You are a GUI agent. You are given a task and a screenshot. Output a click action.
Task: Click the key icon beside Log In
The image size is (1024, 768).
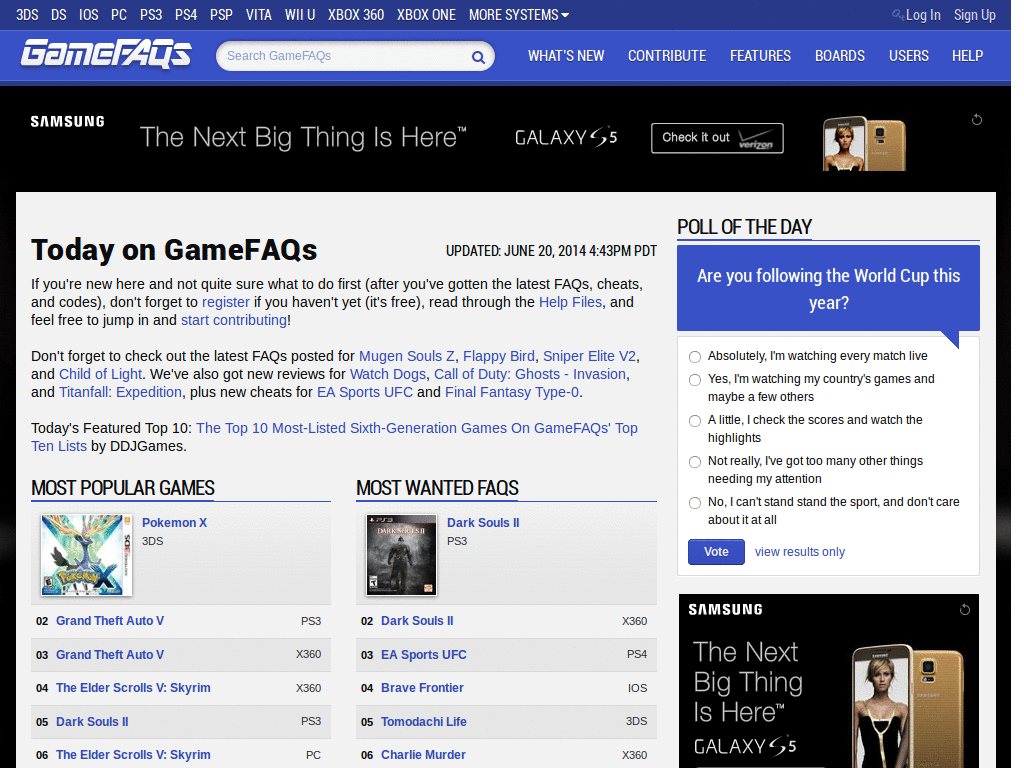(898, 14)
